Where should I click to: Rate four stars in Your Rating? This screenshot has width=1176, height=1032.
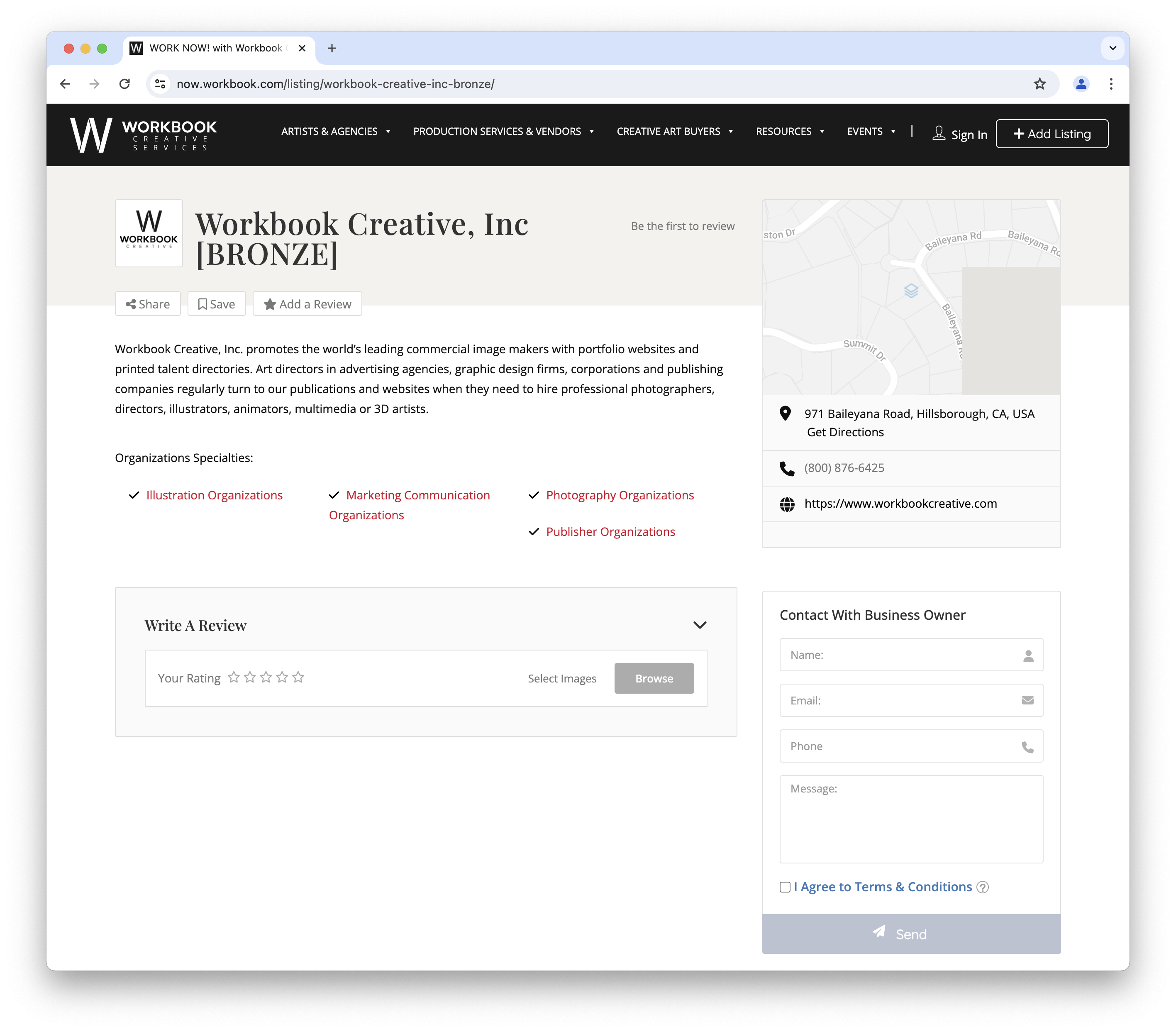tap(282, 677)
